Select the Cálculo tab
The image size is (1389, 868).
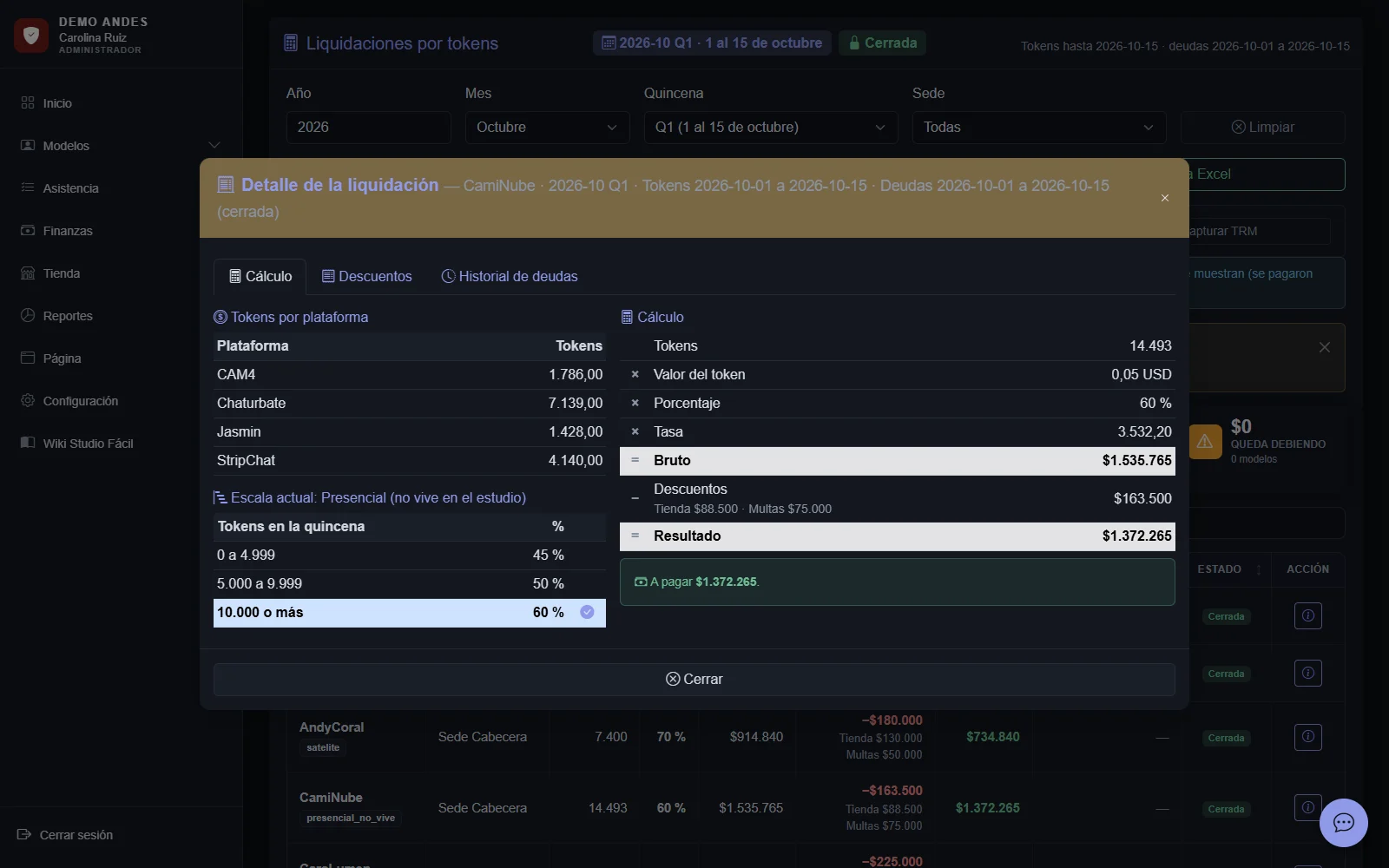[260, 276]
